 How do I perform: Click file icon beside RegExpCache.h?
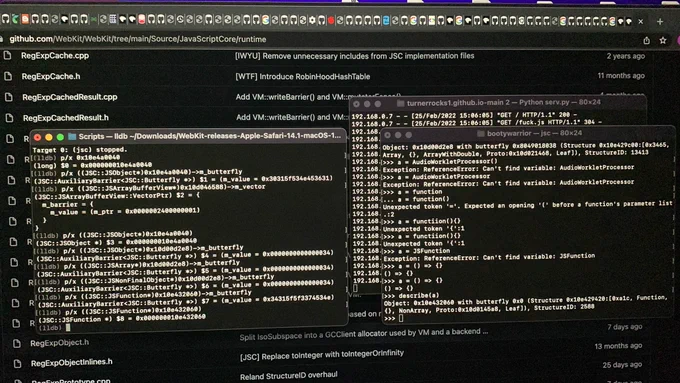pos(8,76)
